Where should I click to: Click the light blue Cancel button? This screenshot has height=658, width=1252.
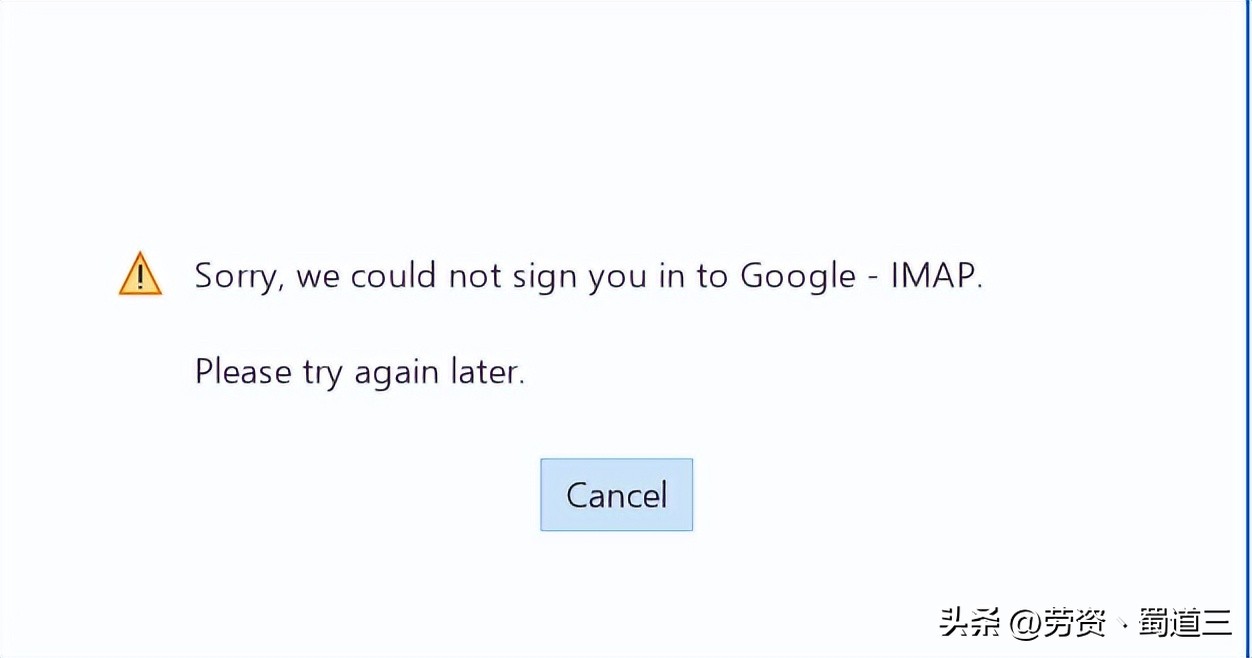616,494
